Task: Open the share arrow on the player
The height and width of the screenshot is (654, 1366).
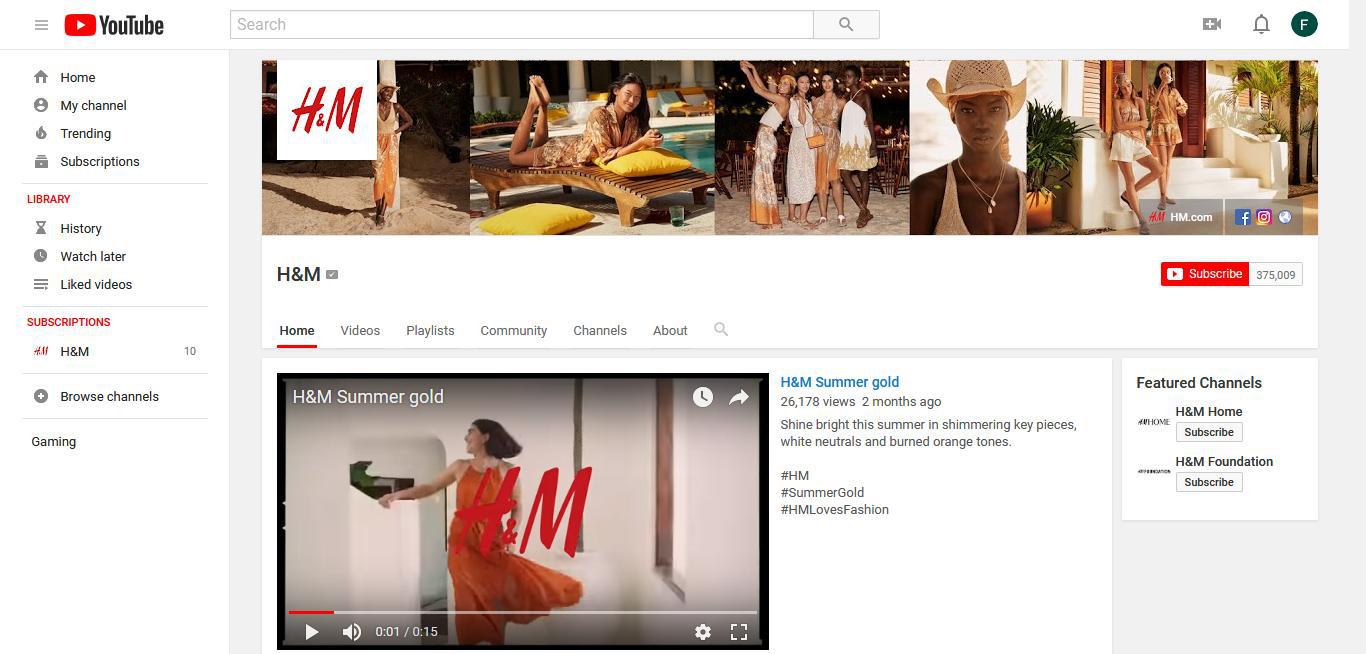Action: tap(739, 396)
